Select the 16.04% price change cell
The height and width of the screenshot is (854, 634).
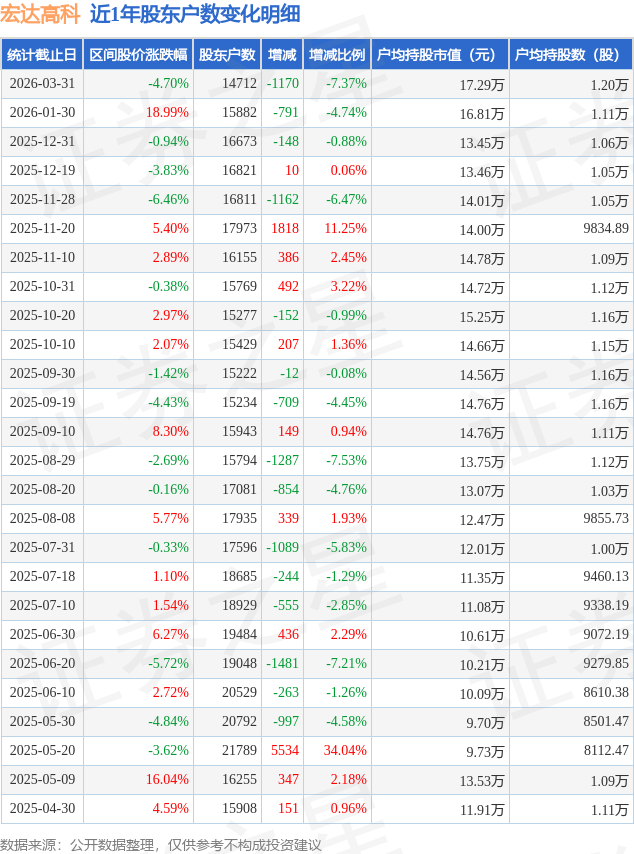click(167, 779)
